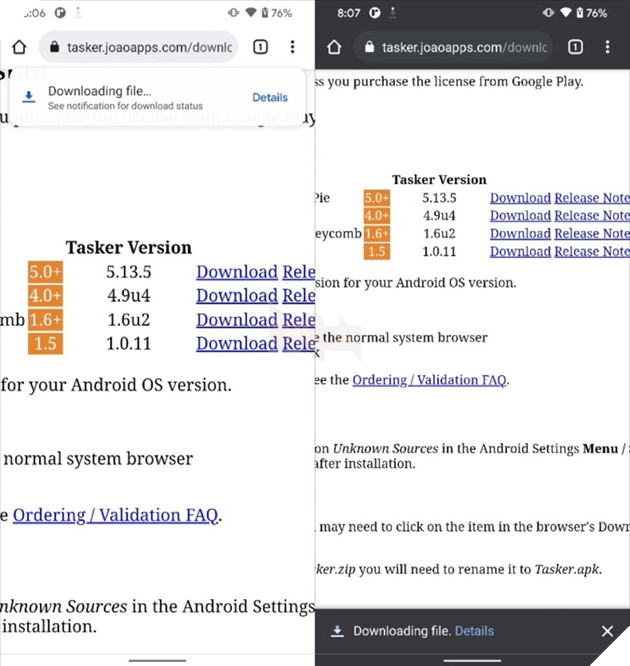Click the URL field in left browser
Viewport: 630px width, 666px height.
coord(138,47)
